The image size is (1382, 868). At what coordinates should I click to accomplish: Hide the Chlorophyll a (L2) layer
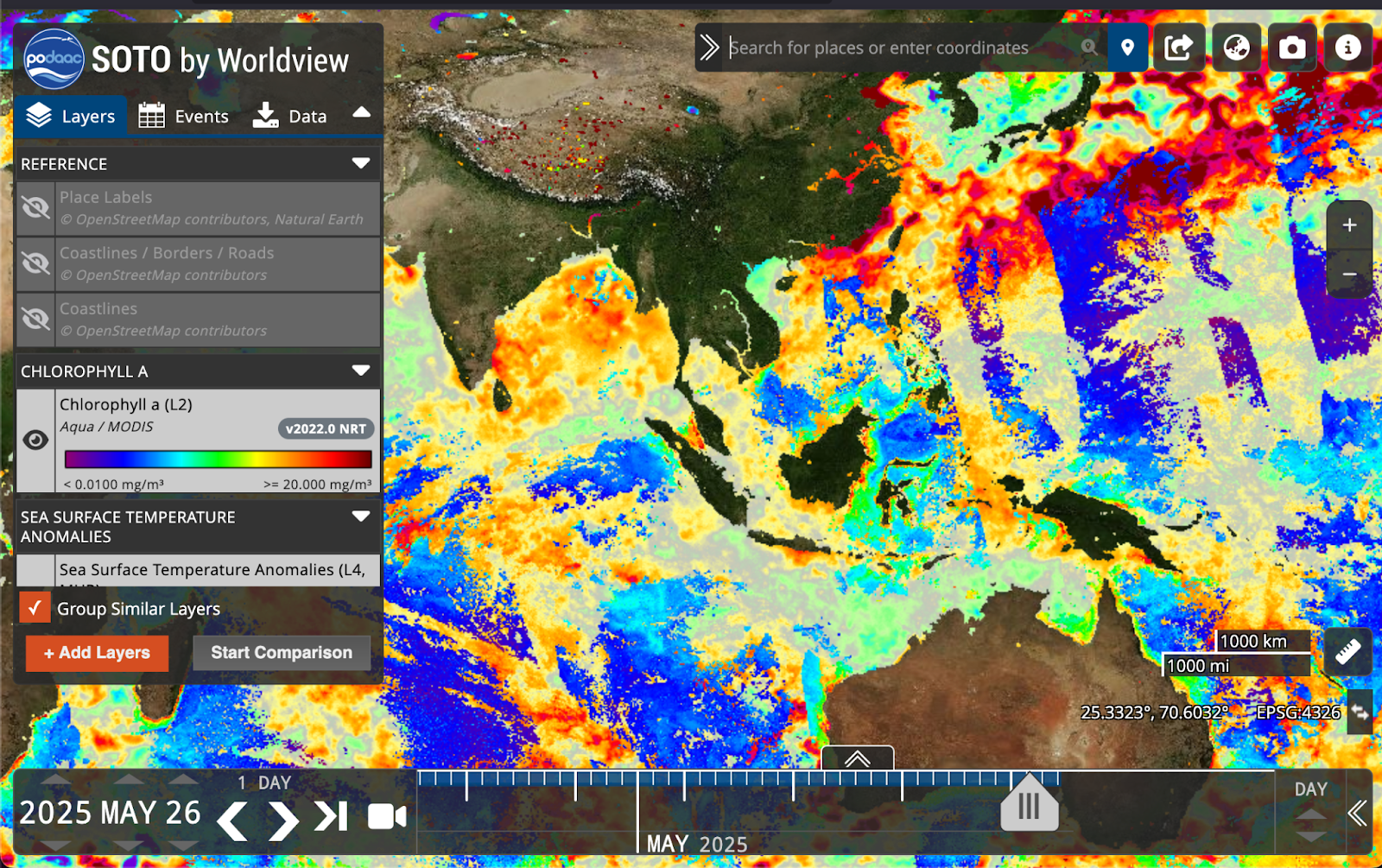click(x=35, y=440)
